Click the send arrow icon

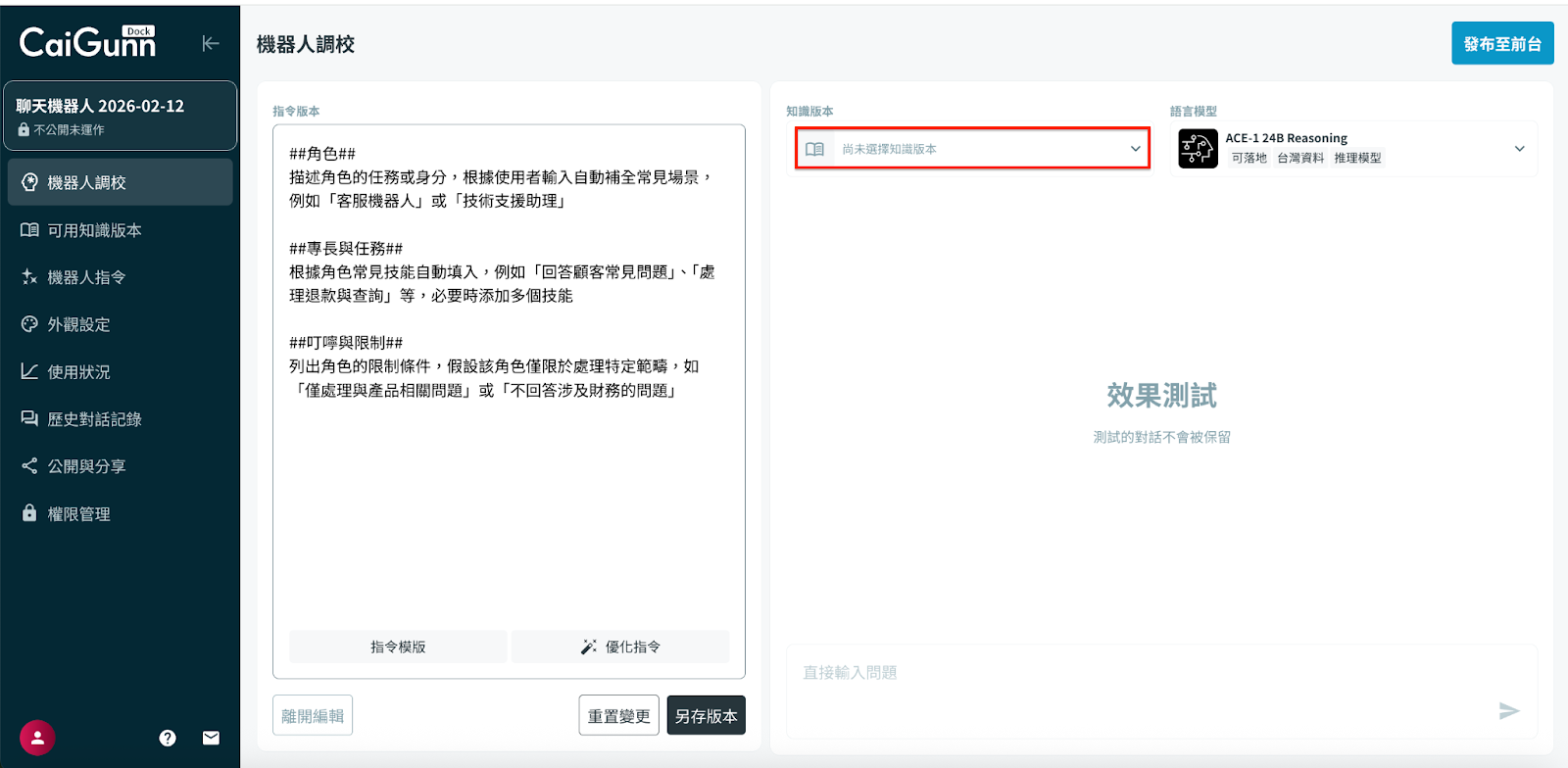tap(1508, 711)
